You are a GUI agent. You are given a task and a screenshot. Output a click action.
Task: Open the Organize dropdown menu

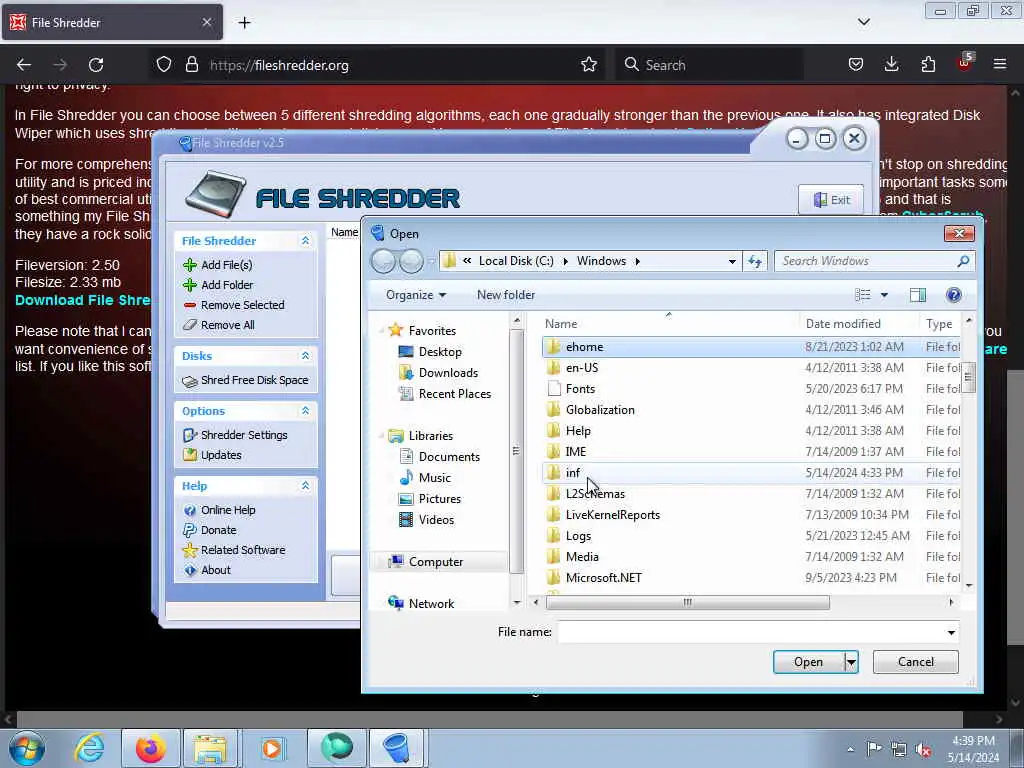tap(416, 295)
